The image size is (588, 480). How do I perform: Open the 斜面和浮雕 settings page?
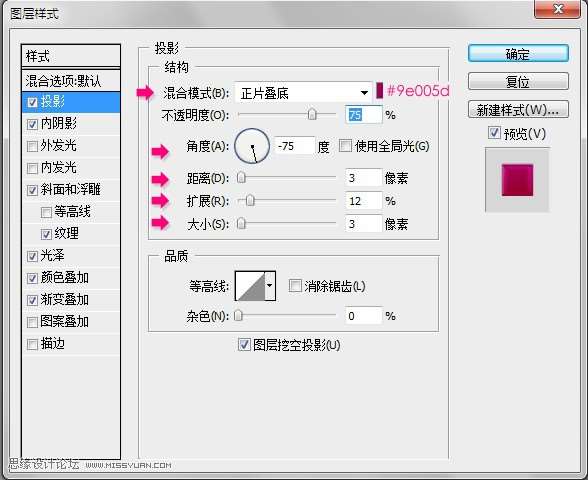[x=70, y=189]
